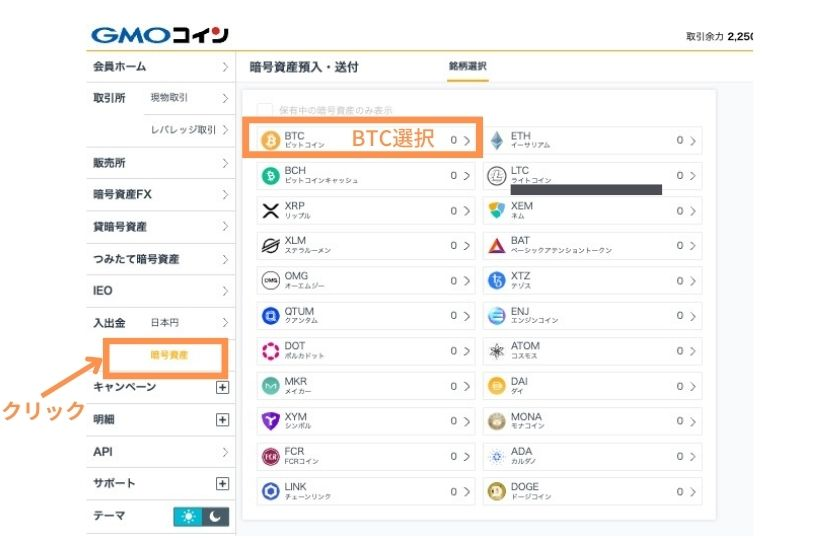Viewport: 840px width, 560px height.
Task: Open the LINK row chevron arrow
Action: 467,492
